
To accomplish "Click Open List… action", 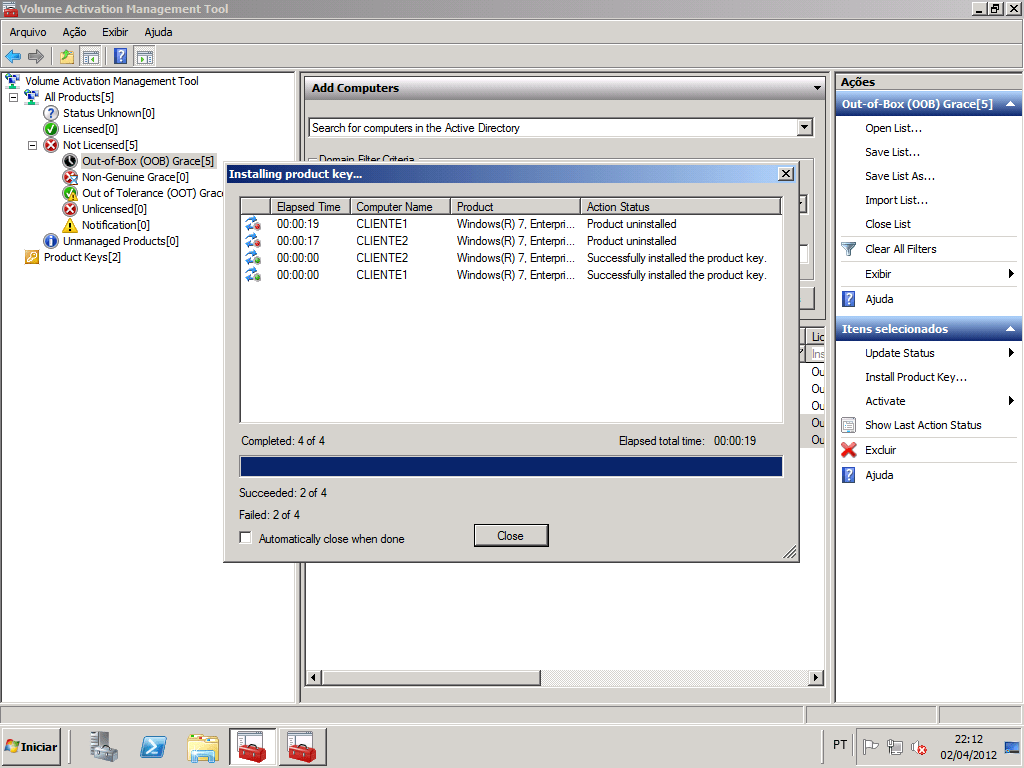I will (893, 128).
